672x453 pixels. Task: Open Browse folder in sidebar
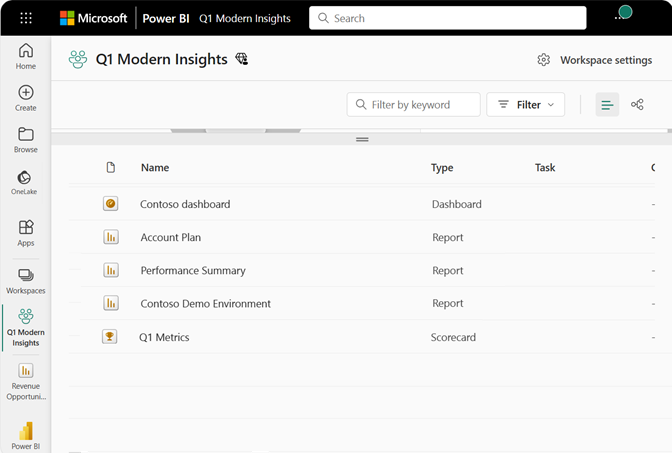26,140
